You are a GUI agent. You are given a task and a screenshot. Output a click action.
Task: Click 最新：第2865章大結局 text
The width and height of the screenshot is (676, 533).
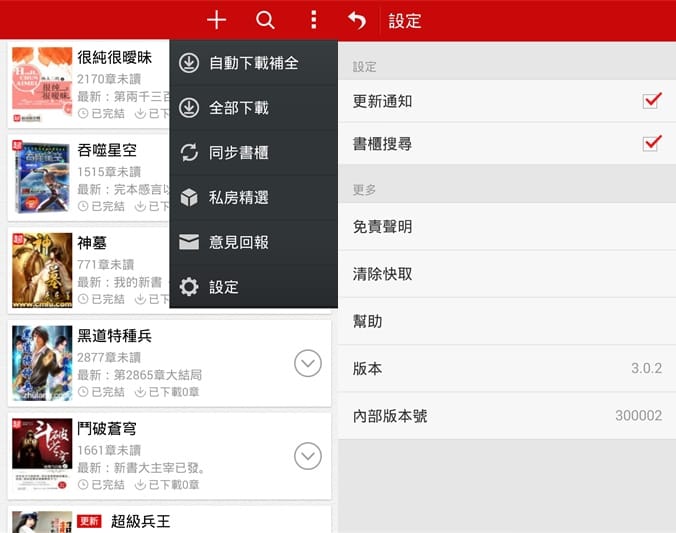(140, 375)
